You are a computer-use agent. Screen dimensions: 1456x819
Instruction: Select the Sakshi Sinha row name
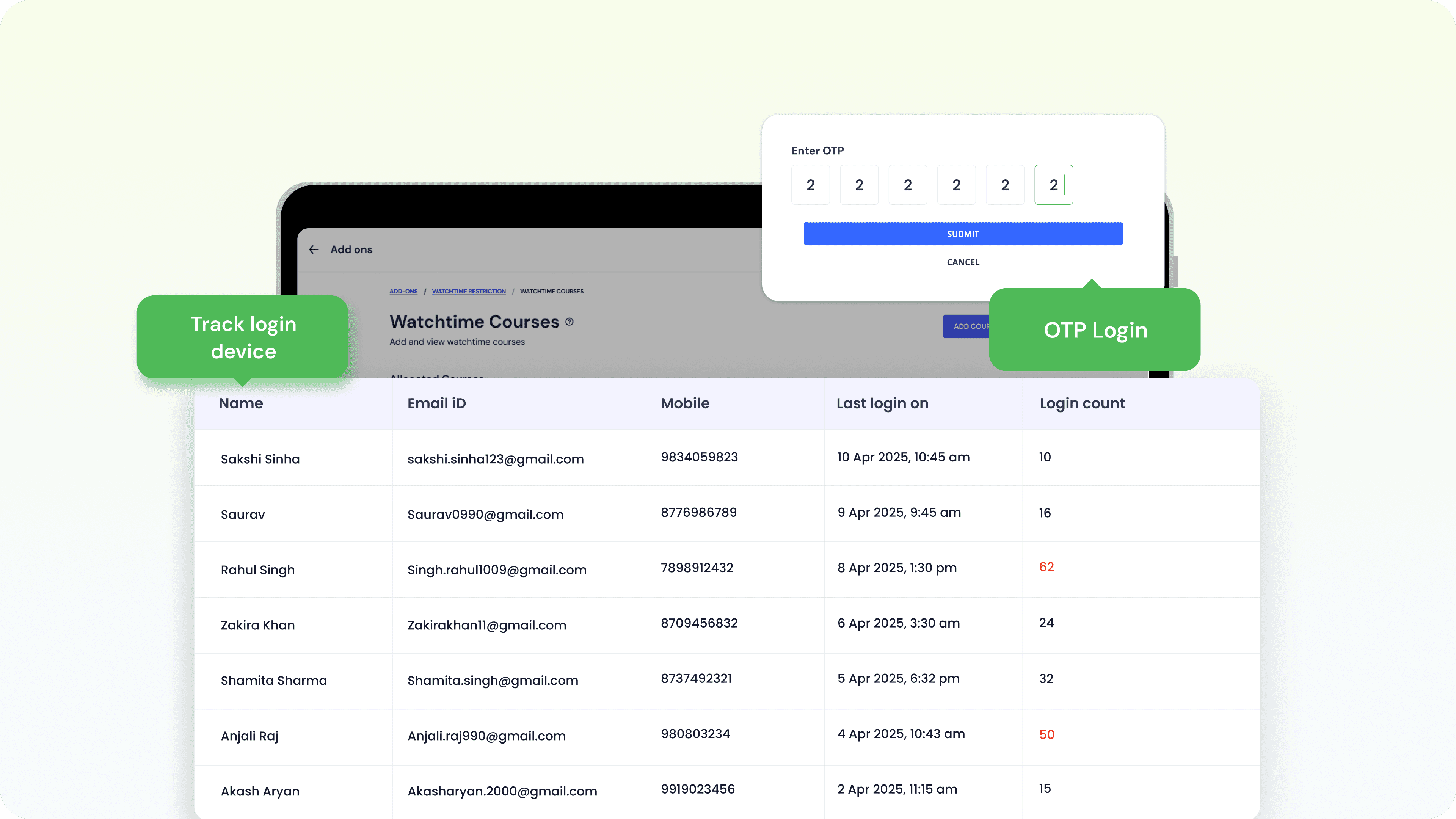click(x=260, y=459)
